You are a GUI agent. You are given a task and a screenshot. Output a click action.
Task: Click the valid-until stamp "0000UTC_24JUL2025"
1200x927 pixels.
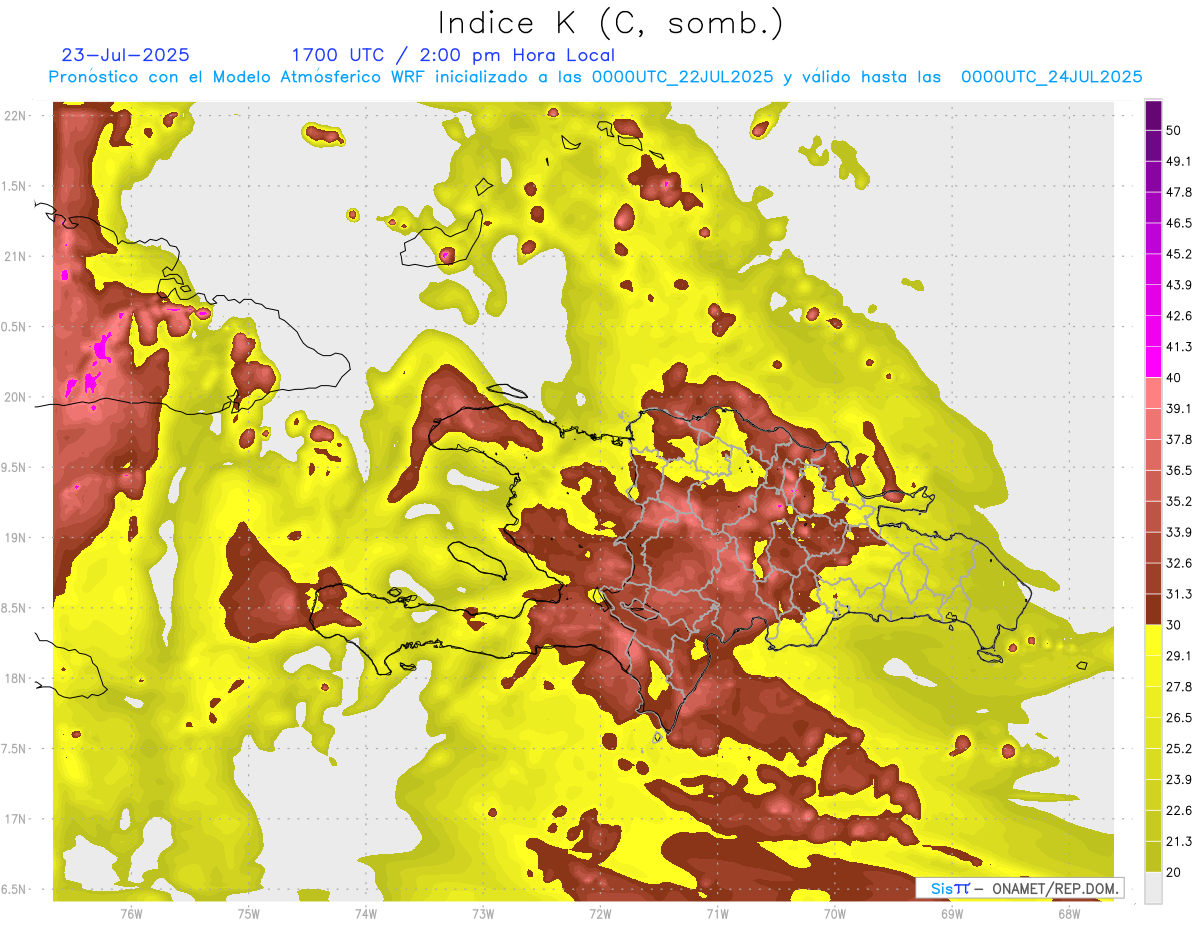(1052, 77)
